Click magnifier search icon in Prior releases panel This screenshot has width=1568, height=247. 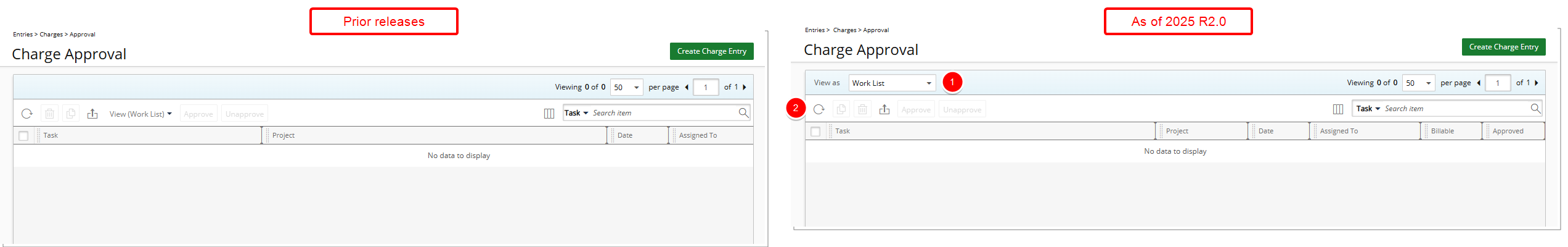coord(743,113)
